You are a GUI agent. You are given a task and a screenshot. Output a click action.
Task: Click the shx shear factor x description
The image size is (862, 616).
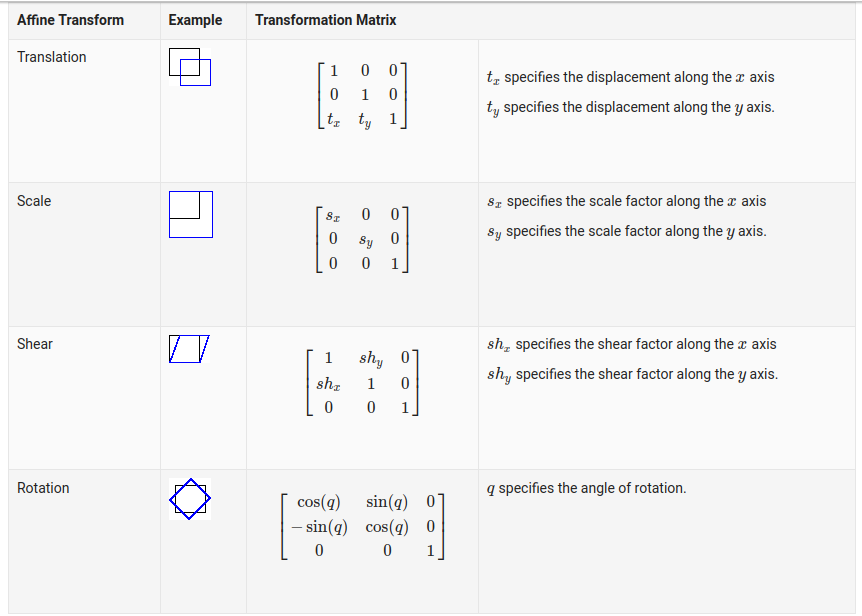pos(631,344)
